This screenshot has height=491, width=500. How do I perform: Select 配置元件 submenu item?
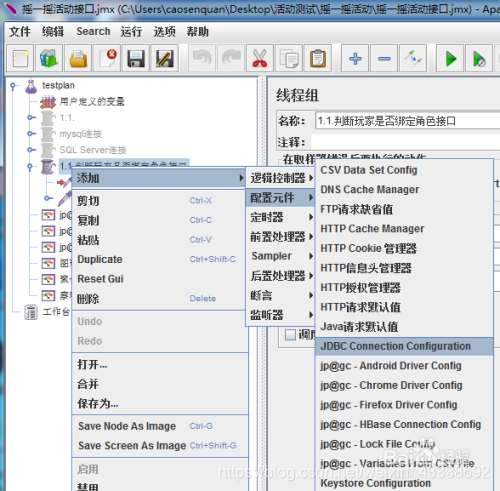click(x=281, y=198)
